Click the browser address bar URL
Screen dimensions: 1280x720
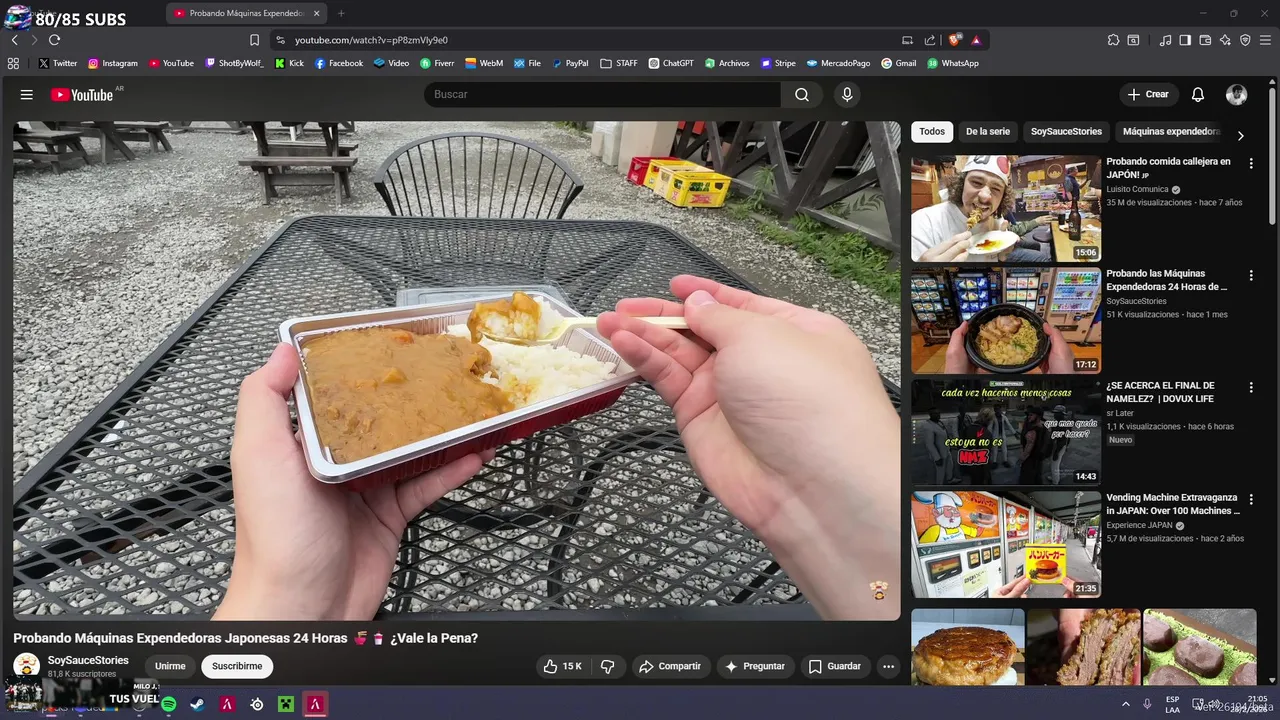371,40
